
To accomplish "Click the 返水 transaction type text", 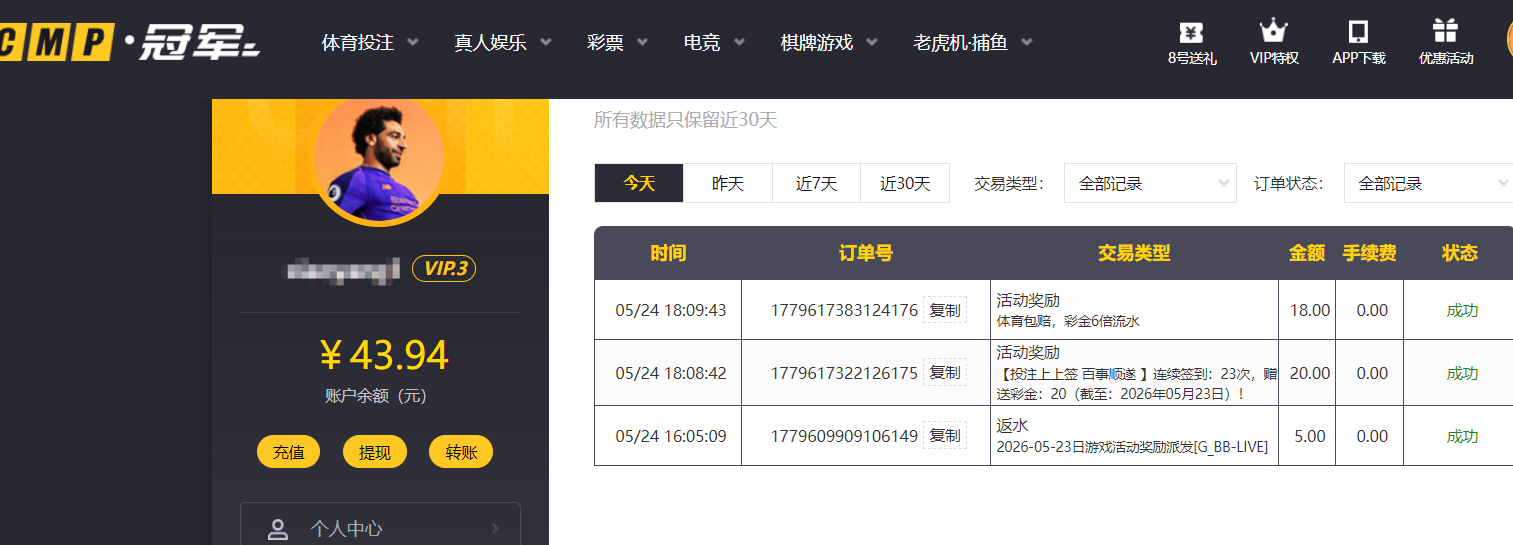I will tap(1013, 425).
